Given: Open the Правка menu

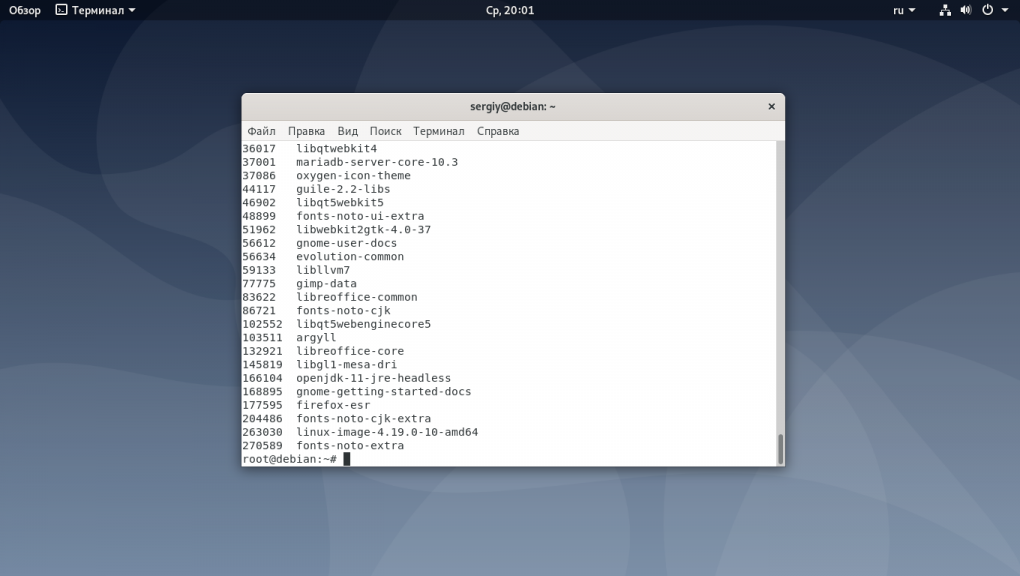Looking at the screenshot, I should point(306,131).
